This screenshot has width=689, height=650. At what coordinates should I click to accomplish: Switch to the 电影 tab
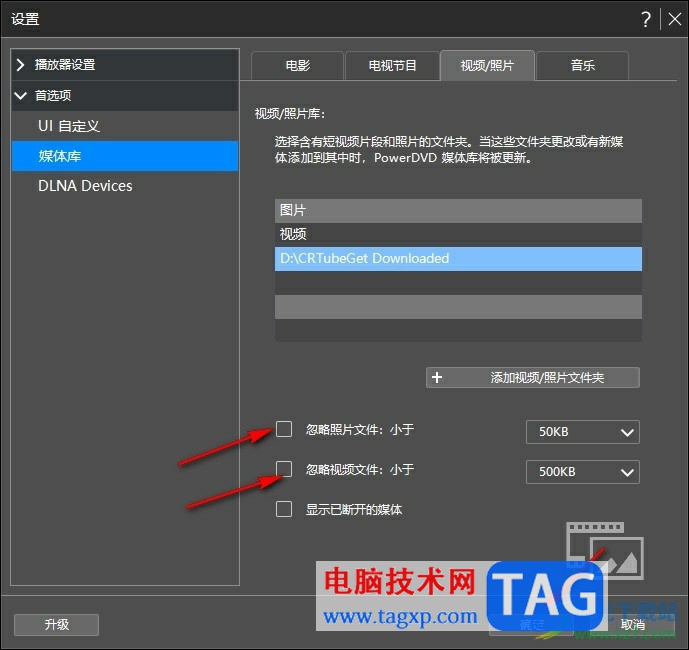pos(297,66)
